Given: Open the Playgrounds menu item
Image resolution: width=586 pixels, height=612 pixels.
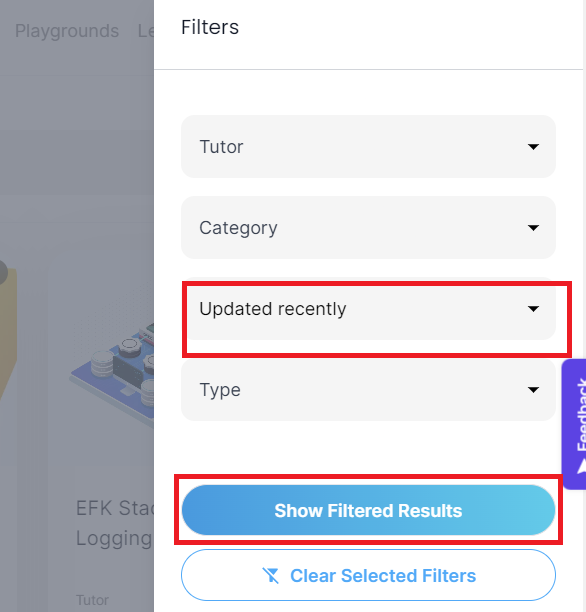Looking at the screenshot, I should (67, 31).
